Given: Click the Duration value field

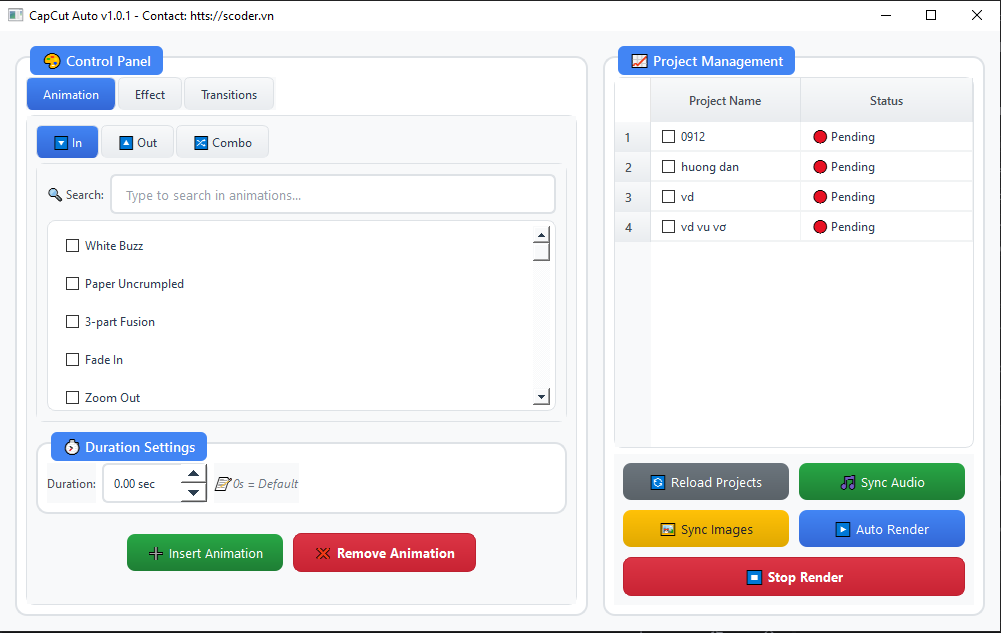Looking at the screenshot, I should coord(142,484).
